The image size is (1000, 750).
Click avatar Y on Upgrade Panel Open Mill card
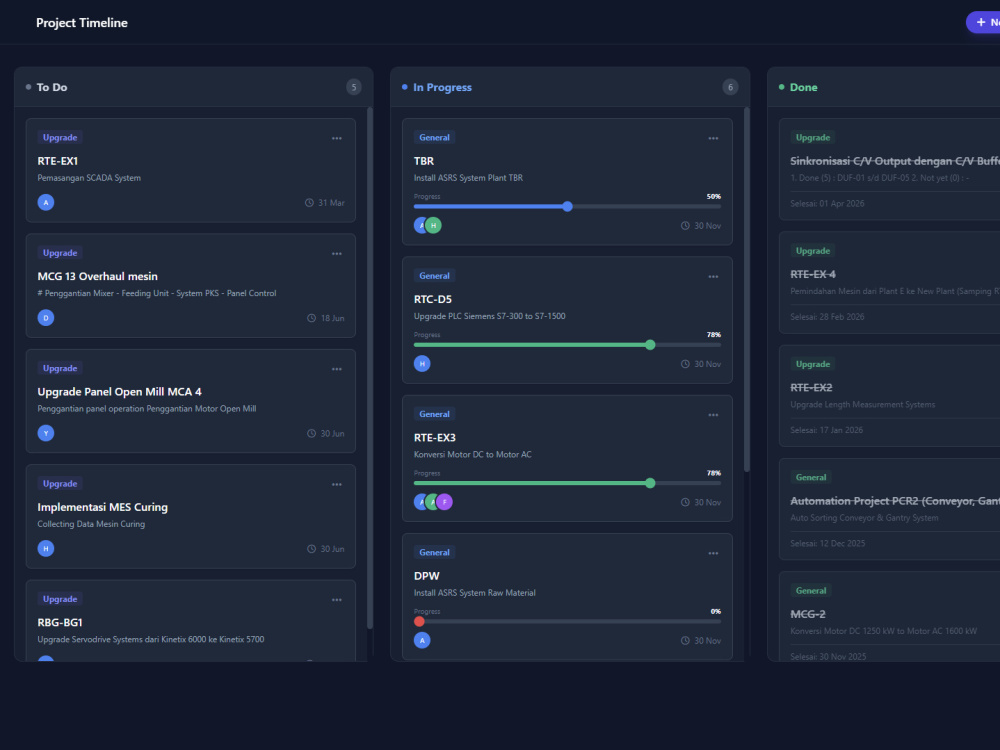point(46,433)
